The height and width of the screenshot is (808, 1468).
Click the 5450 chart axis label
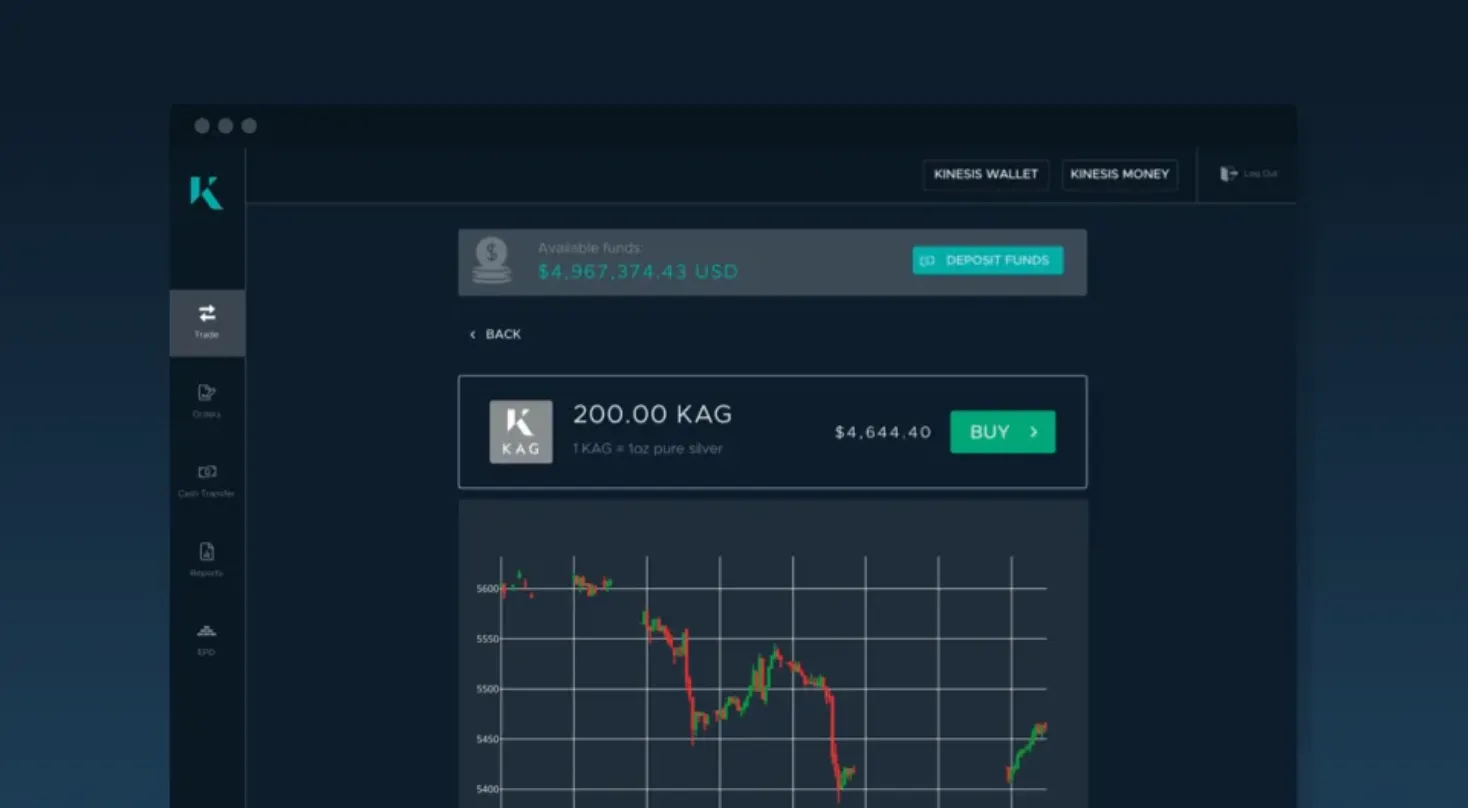click(487, 739)
